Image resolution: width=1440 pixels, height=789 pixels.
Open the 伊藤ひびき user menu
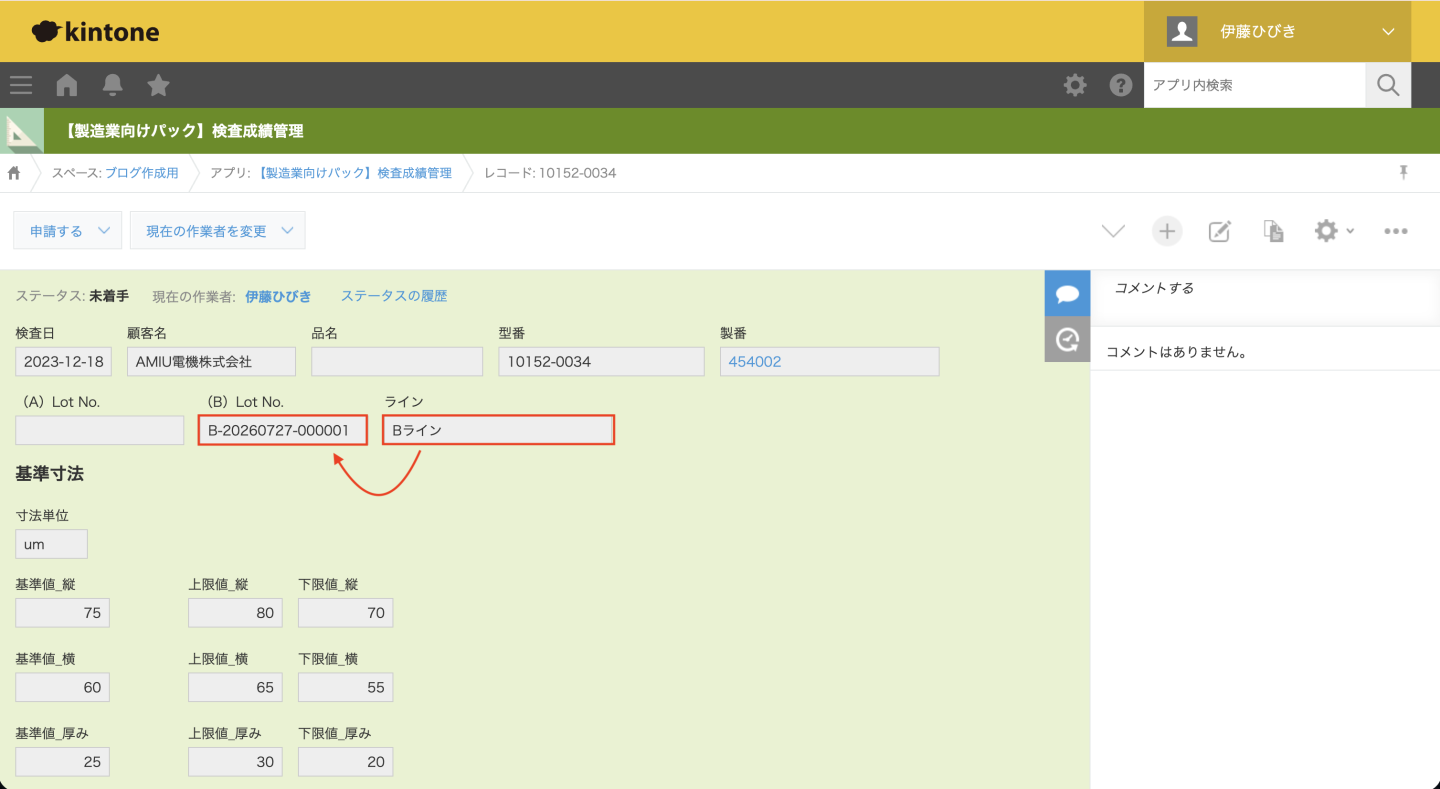pos(1277,31)
